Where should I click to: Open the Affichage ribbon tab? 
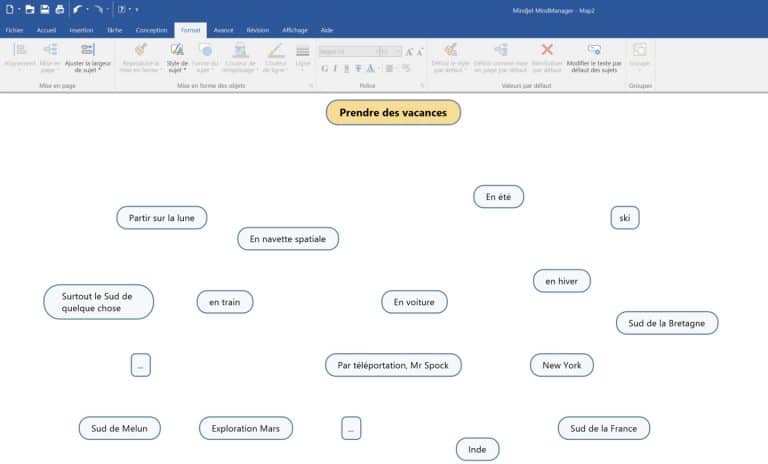pos(294,30)
